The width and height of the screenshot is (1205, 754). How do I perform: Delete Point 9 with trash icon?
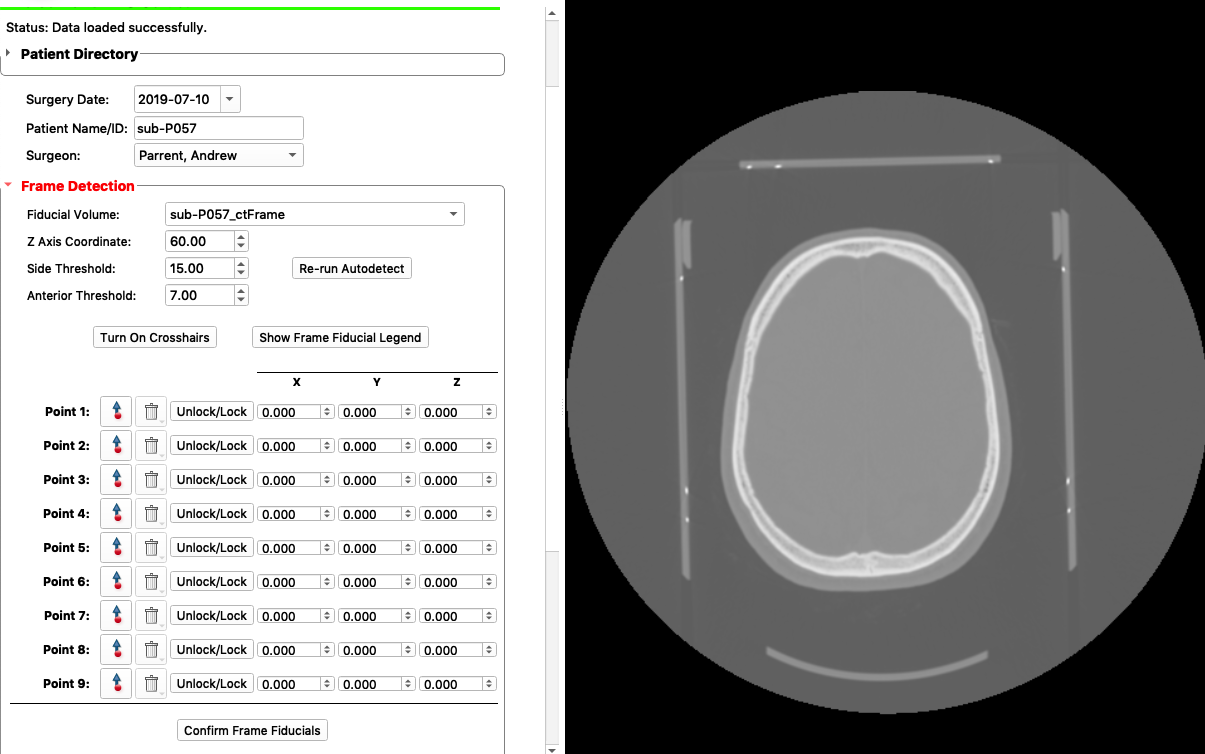pyautogui.click(x=151, y=684)
